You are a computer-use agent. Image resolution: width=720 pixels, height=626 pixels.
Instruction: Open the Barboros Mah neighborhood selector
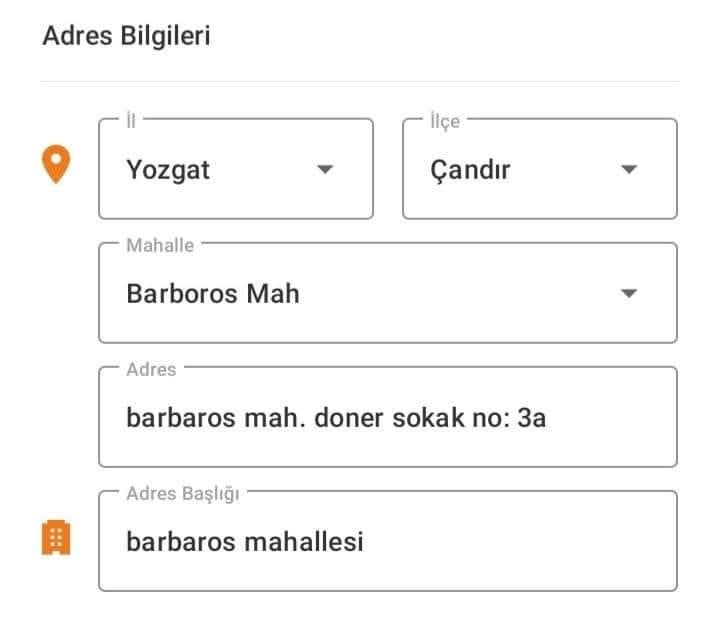tap(388, 293)
